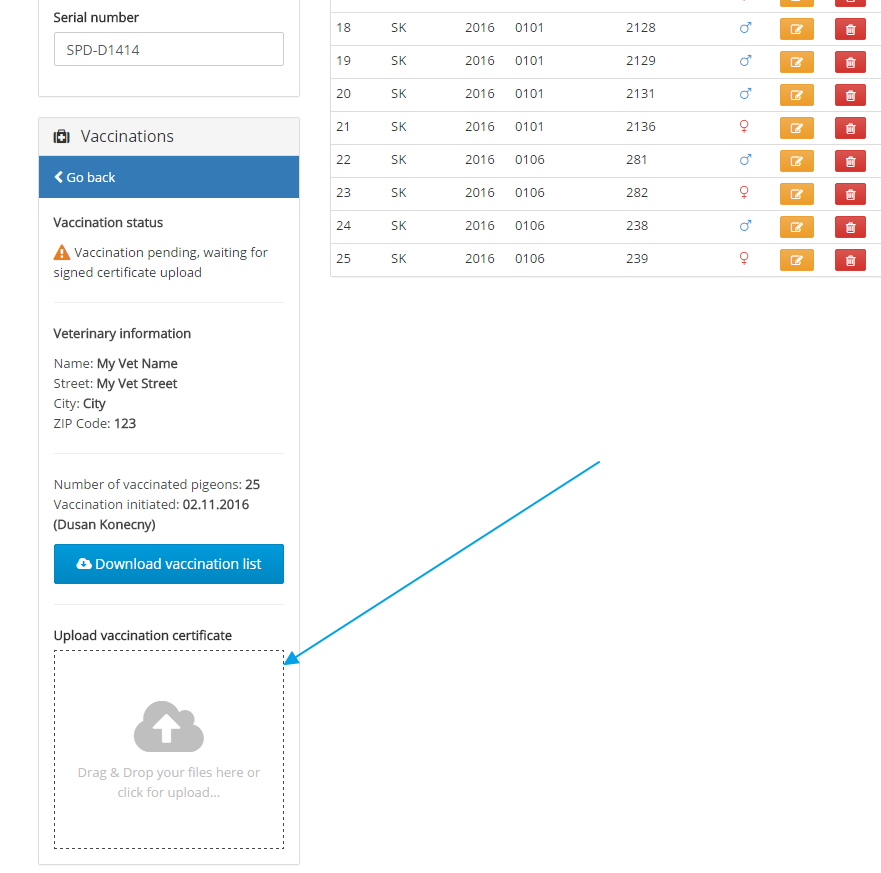
Task: Delete row 20 with the red trash button
Action: pyautogui.click(x=850, y=95)
